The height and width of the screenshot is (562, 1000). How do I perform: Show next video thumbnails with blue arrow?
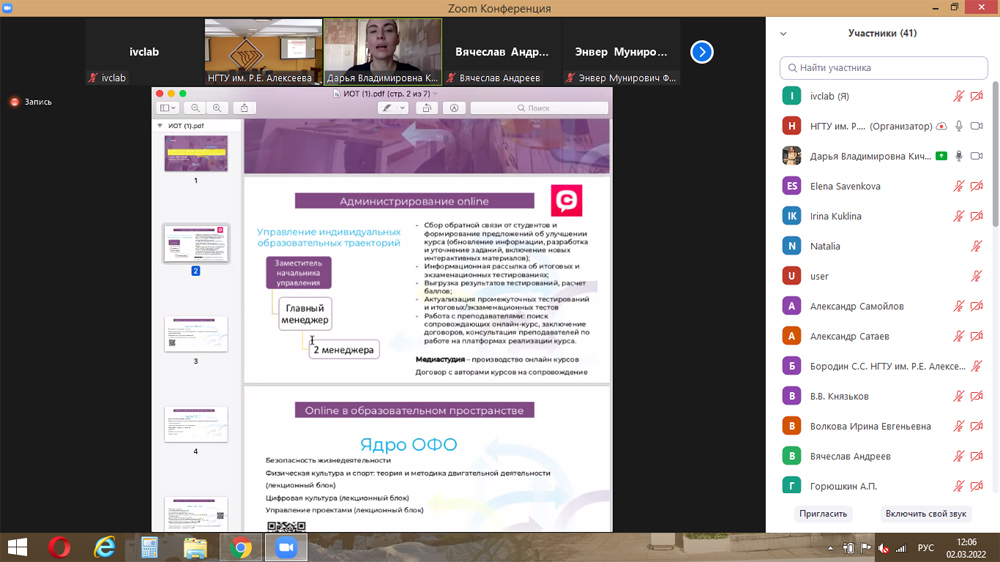[702, 52]
